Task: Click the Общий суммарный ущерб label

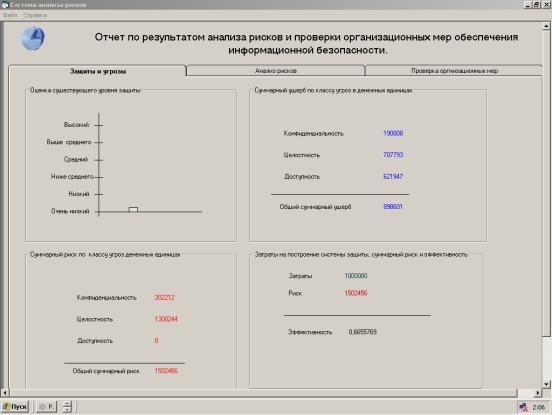Action: coord(315,207)
